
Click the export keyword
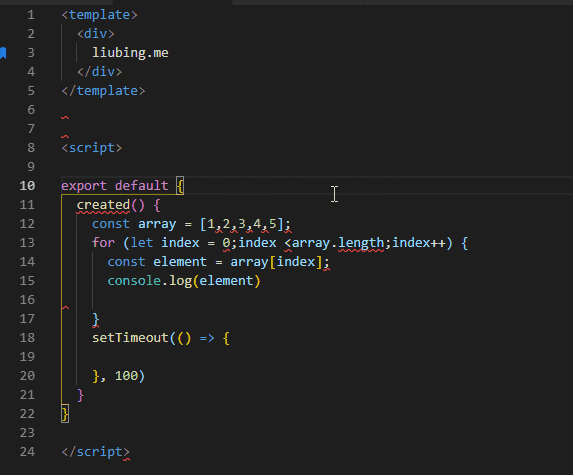84,186
